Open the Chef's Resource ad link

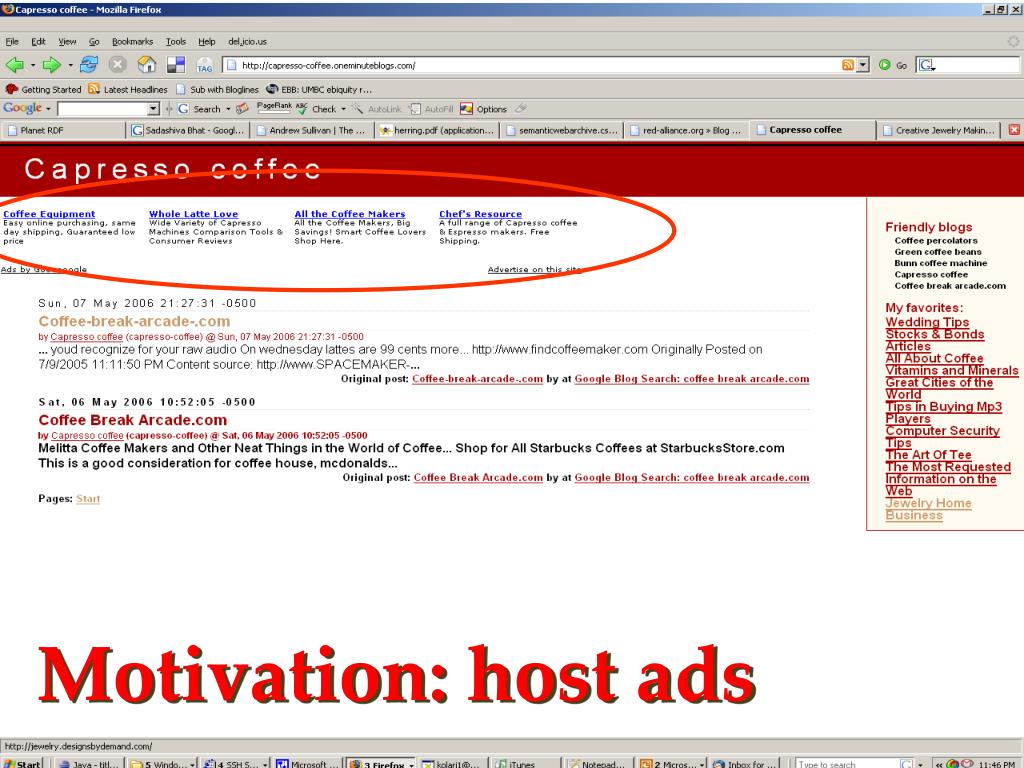pos(481,214)
